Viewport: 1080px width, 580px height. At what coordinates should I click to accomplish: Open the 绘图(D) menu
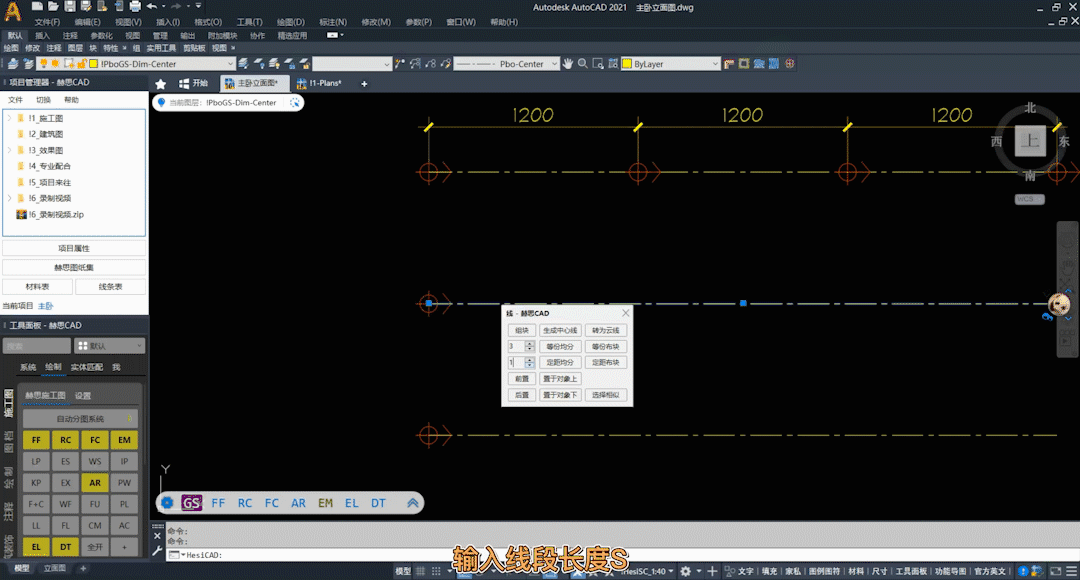[291, 21]
